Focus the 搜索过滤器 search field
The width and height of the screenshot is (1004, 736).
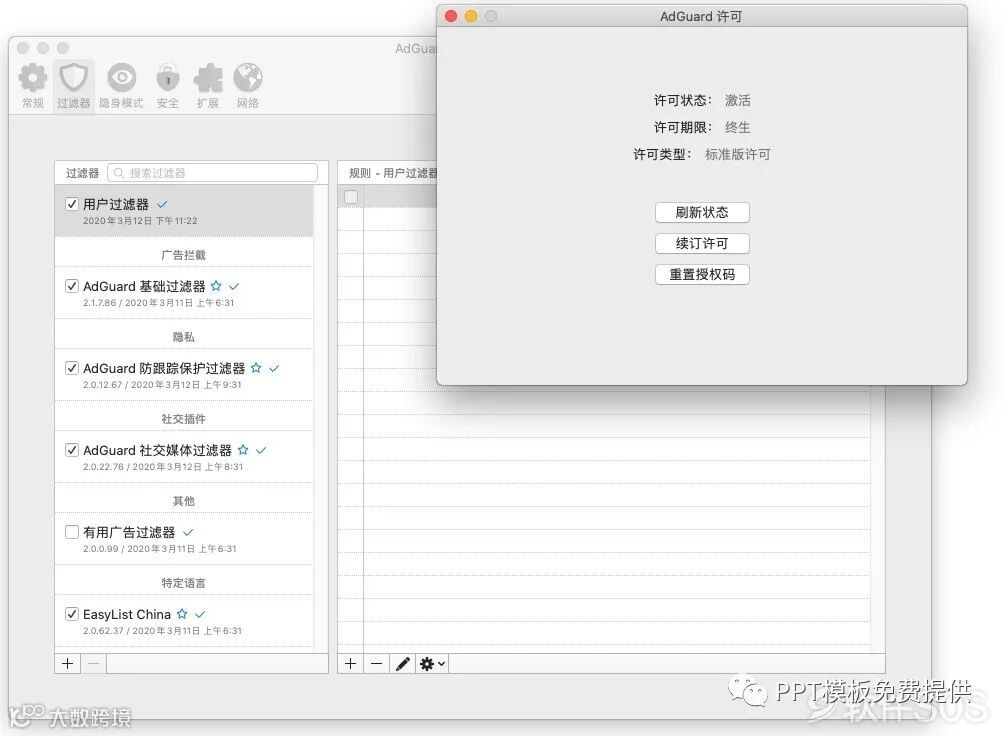coord(213,173)
